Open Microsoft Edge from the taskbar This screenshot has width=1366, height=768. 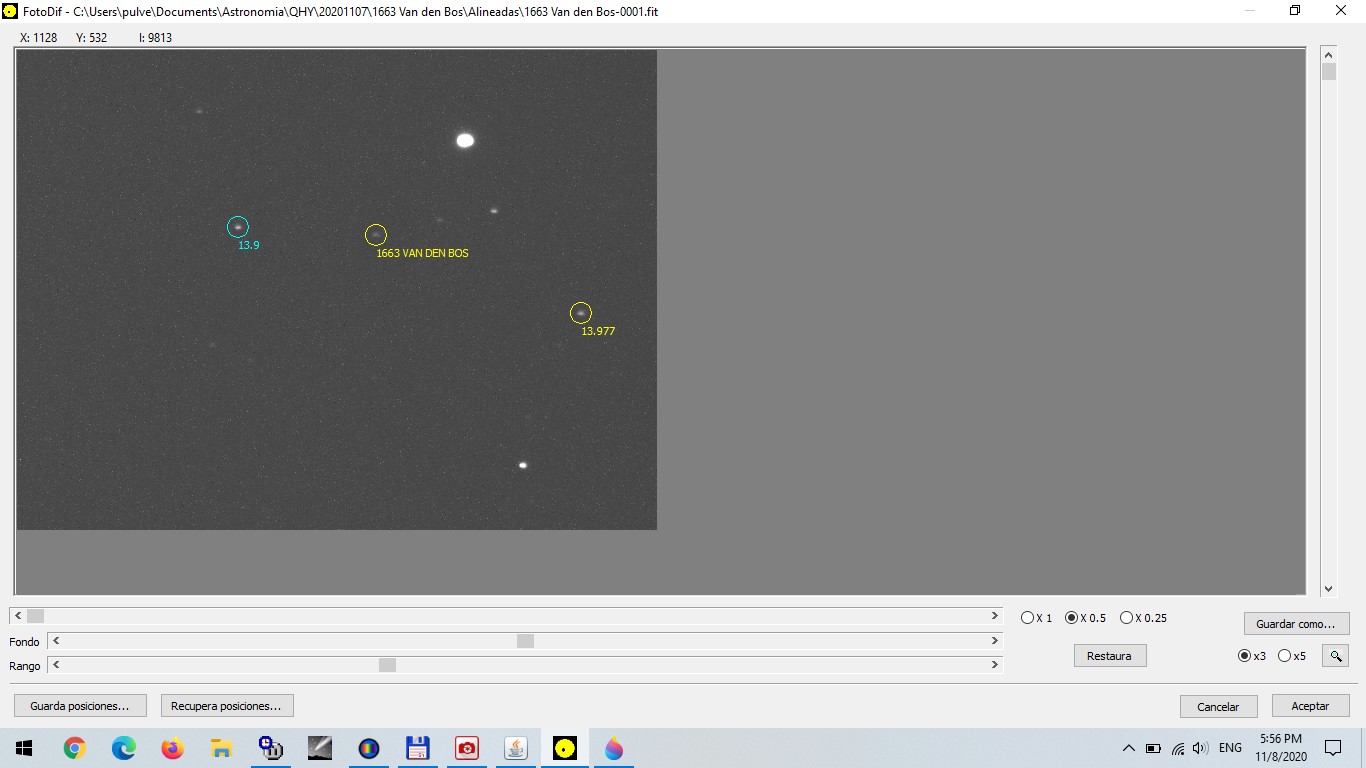124,748
